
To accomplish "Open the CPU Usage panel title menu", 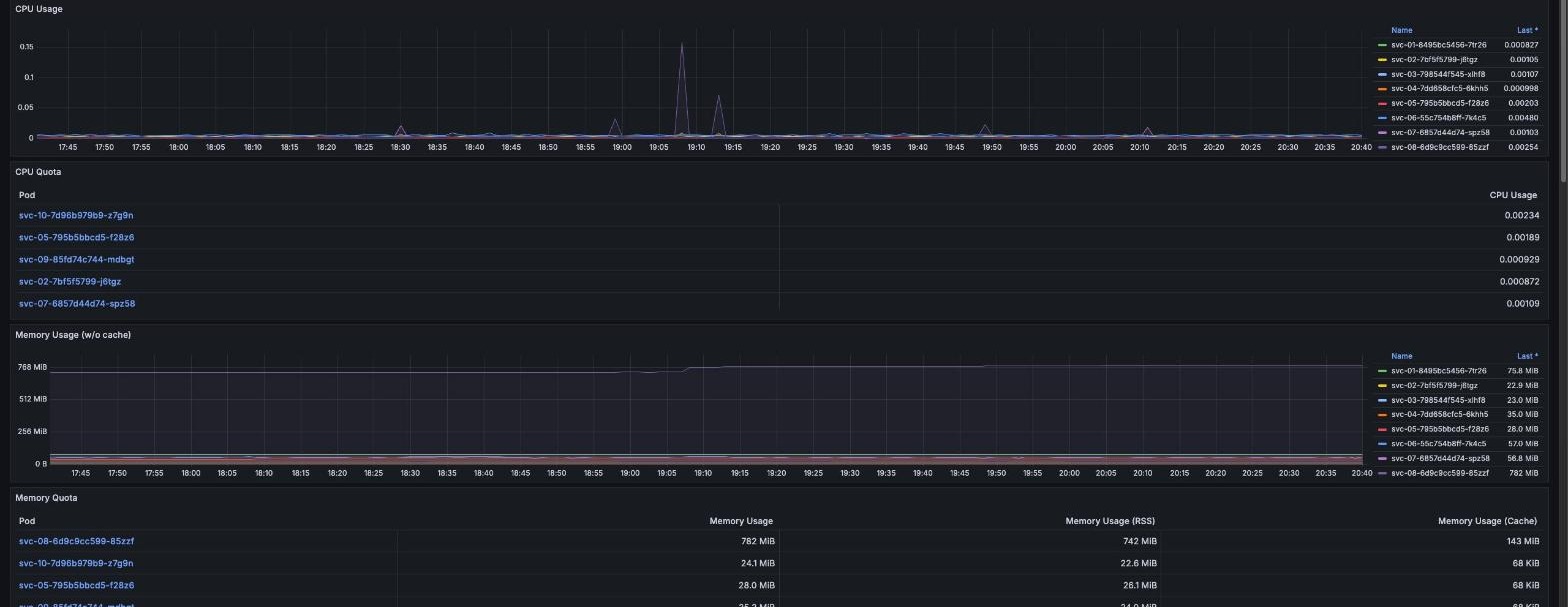I will (x=39, y=9).
